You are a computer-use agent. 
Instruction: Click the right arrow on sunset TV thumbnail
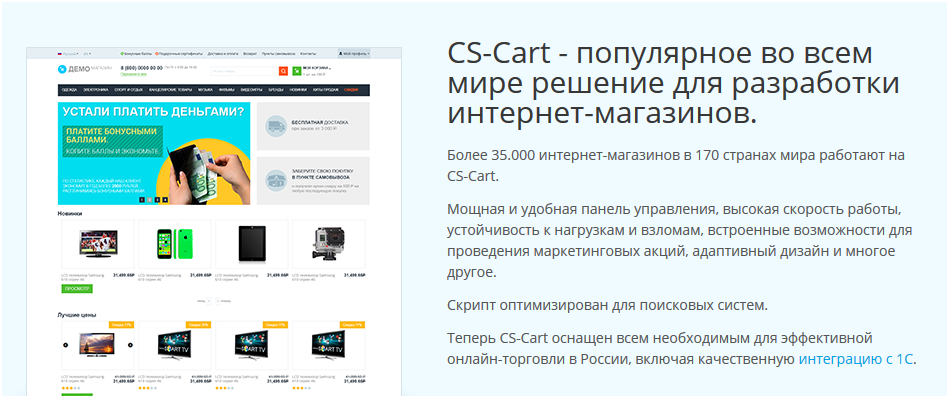tap(130, 345)
